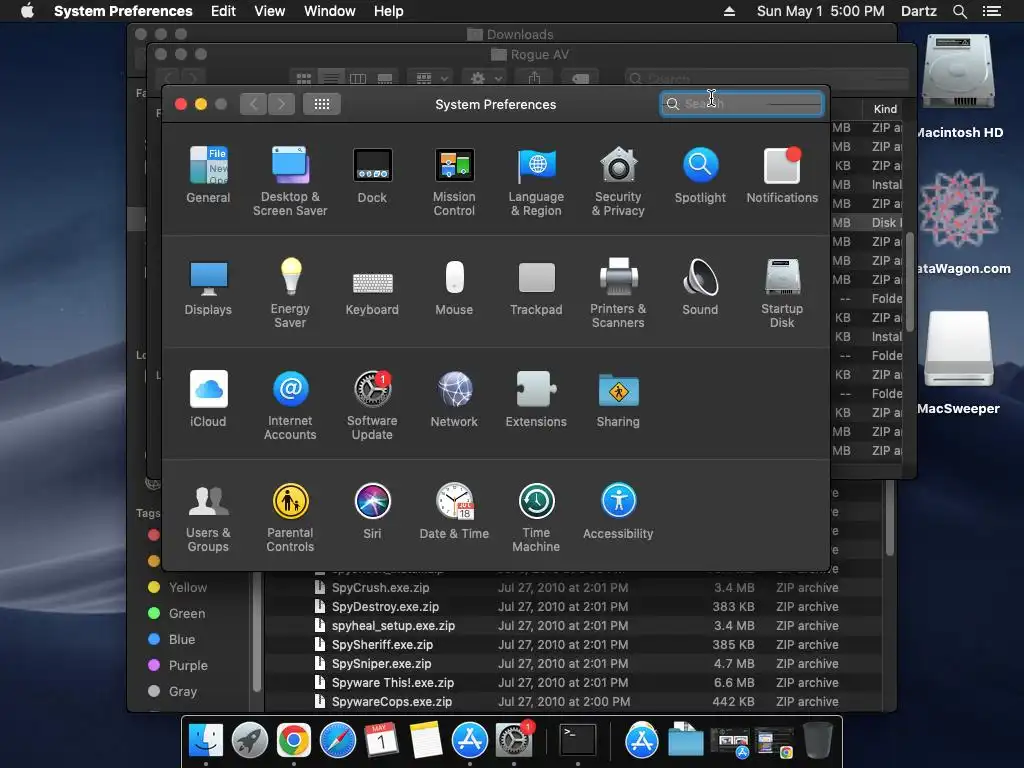Open Extensions preferences
The width and height of the screenshot is (1024, 768).
(536, 398)
